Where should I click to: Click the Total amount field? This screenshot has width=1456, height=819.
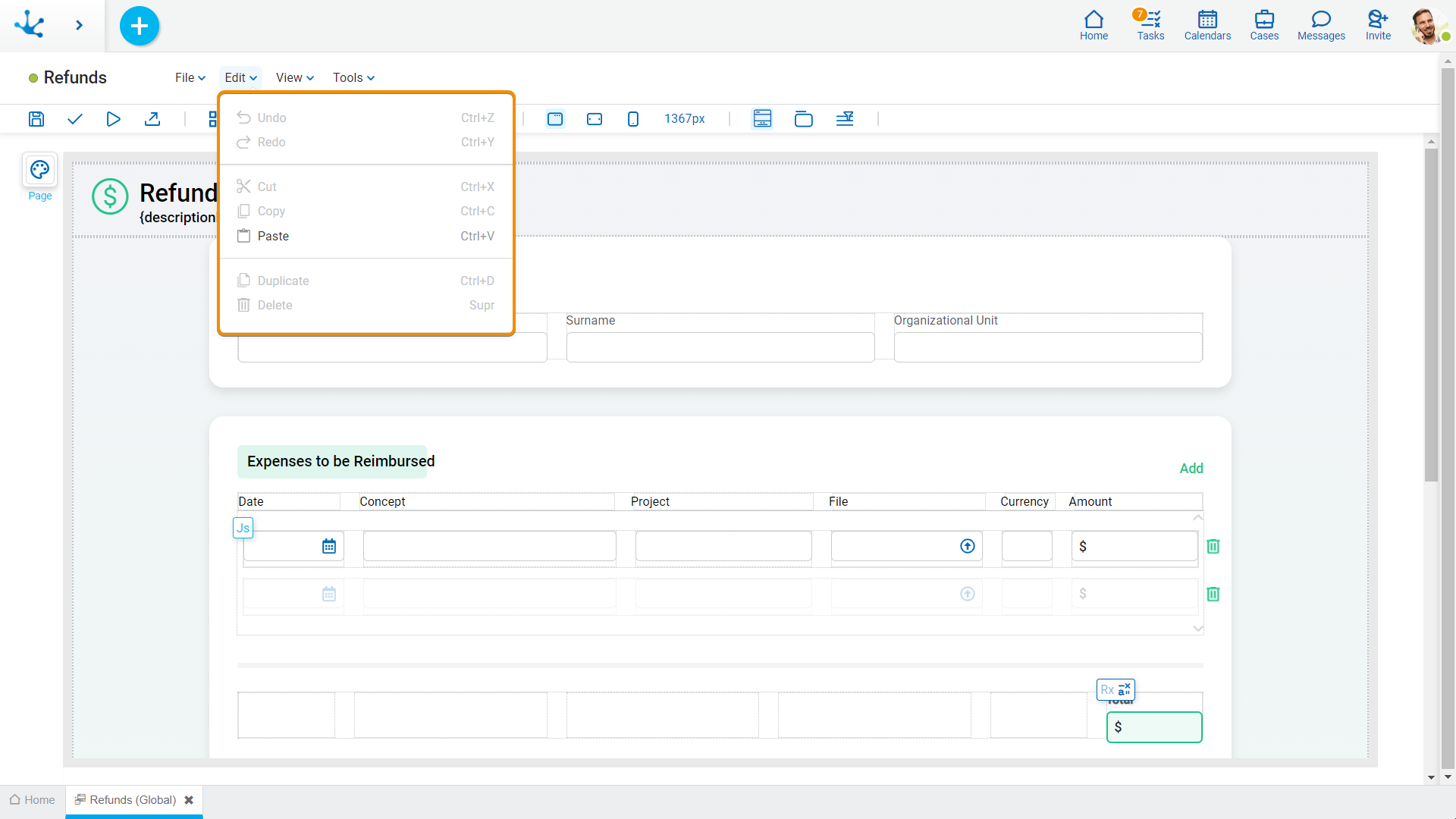tap(1154, 727)
